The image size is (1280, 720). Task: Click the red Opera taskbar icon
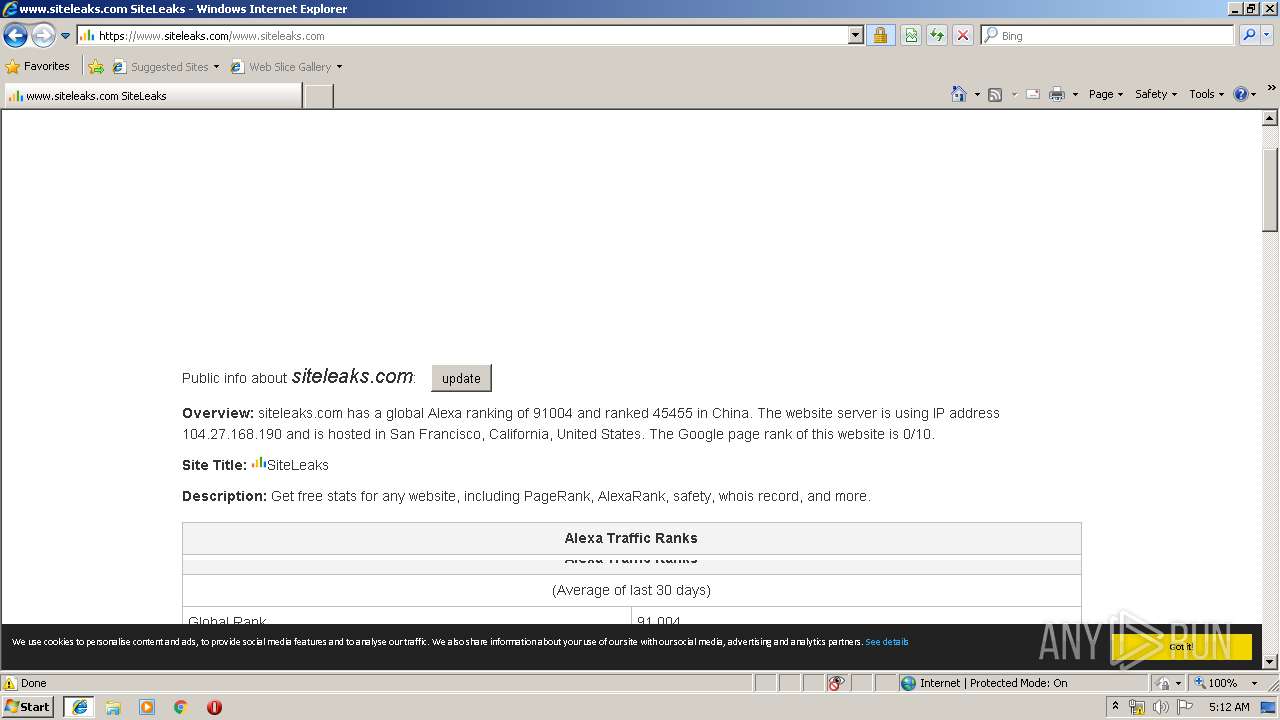pyautogui.click(x=214, y=707)
